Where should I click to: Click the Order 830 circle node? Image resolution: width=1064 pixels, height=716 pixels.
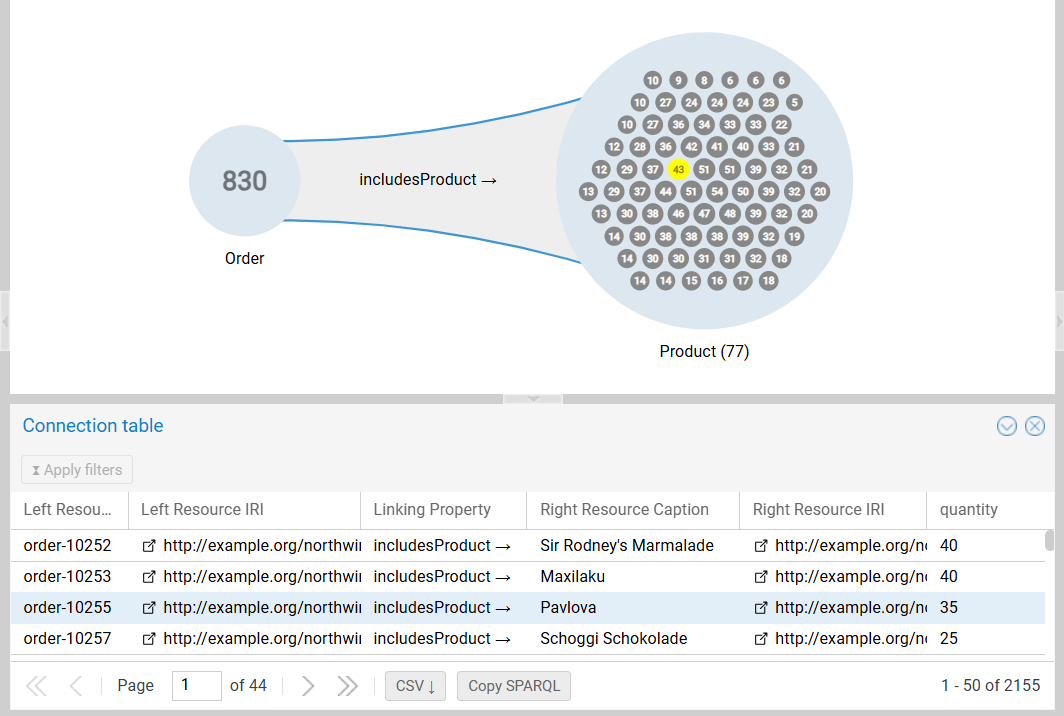(244, 181)
